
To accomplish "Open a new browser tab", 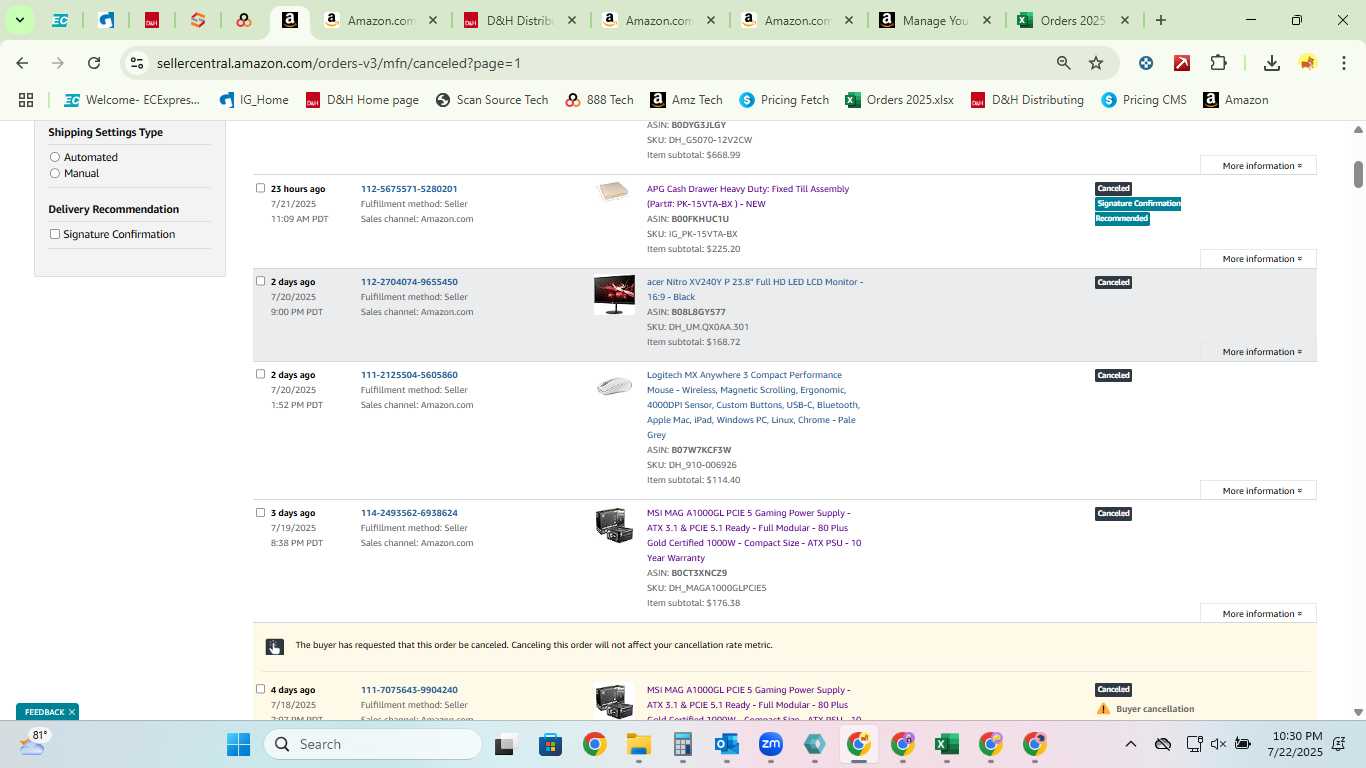I will [1160, 20].
